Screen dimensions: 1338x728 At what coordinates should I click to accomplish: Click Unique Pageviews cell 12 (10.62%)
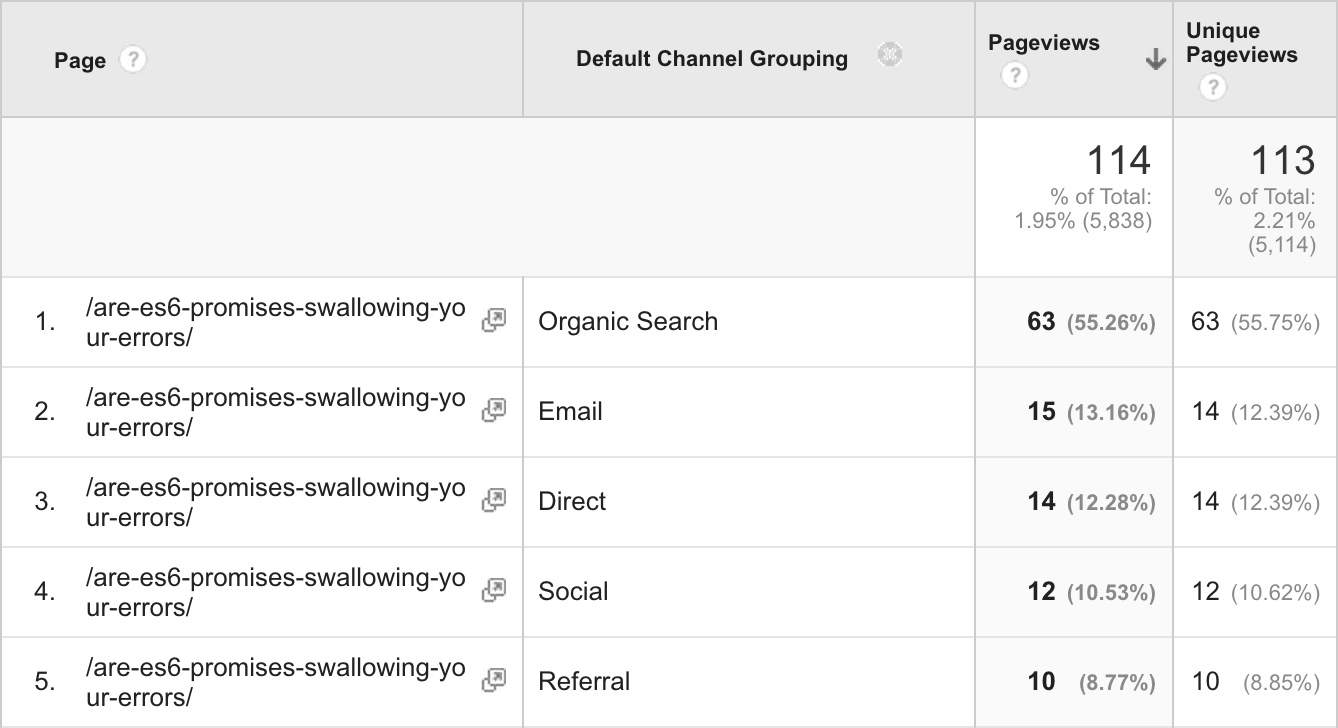[x=1256, y=592]
